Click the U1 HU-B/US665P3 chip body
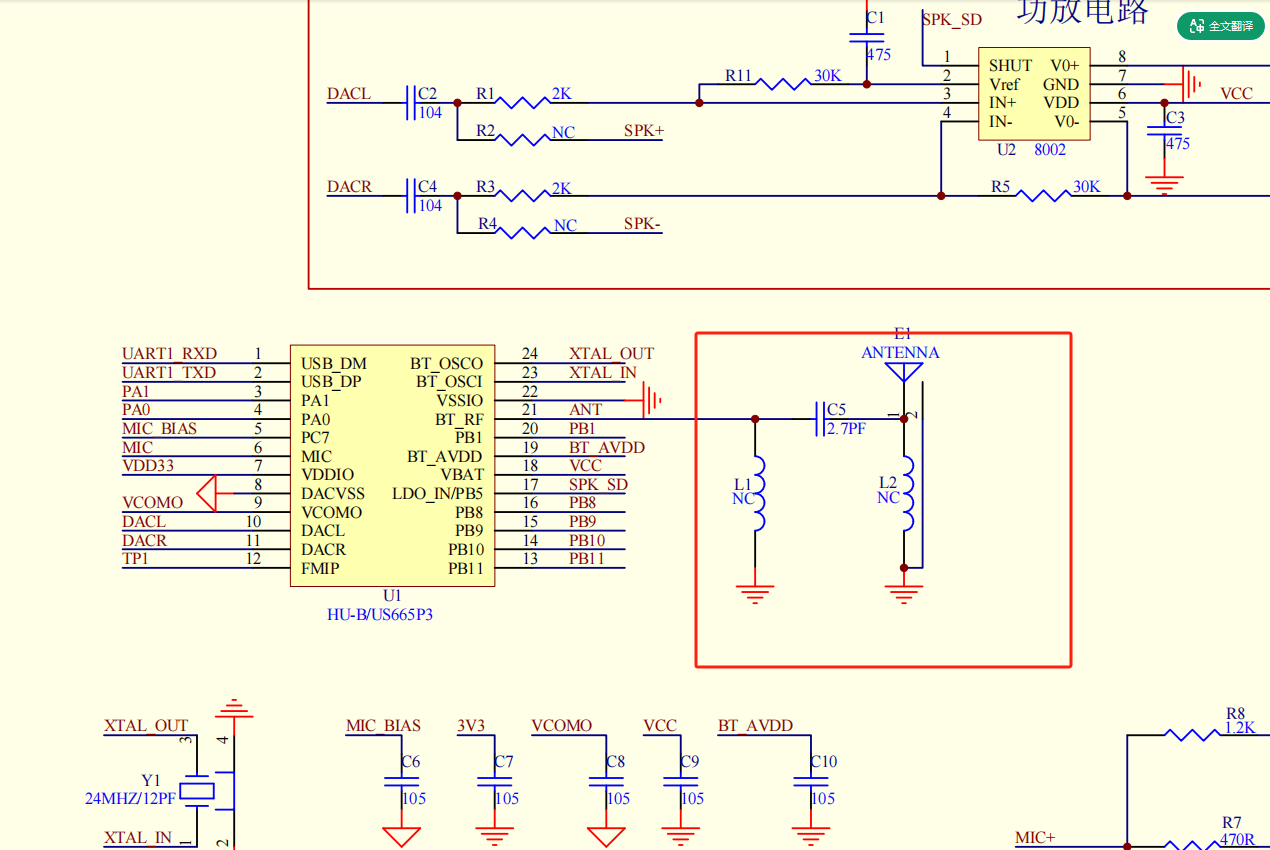 (392, 466)
